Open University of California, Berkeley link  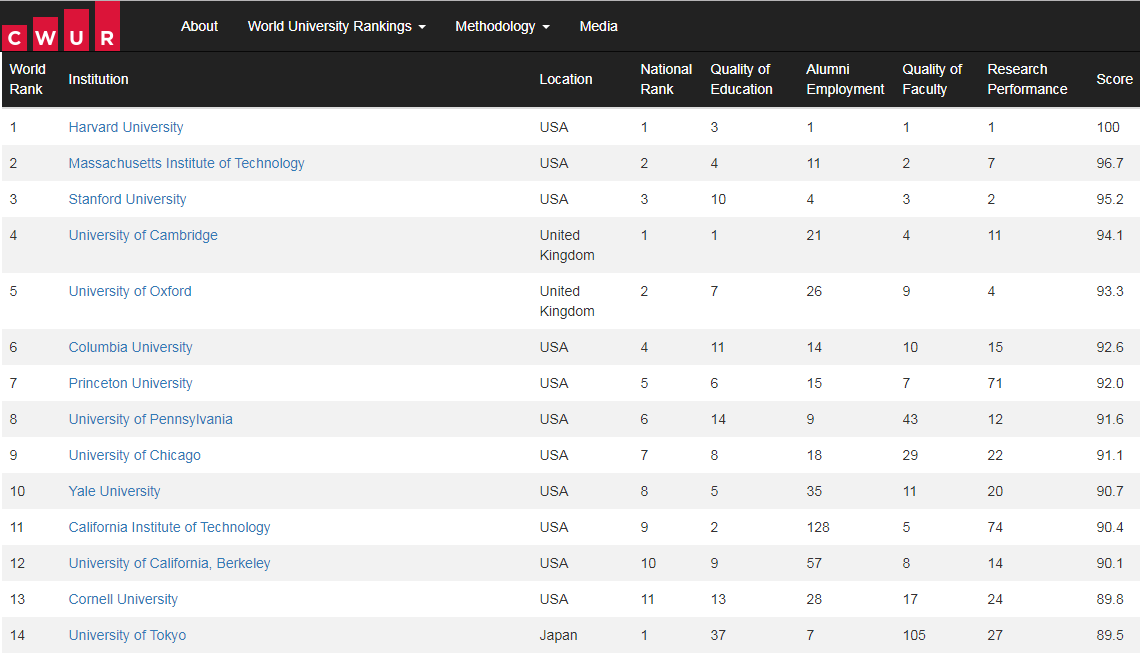pos(169,563)
